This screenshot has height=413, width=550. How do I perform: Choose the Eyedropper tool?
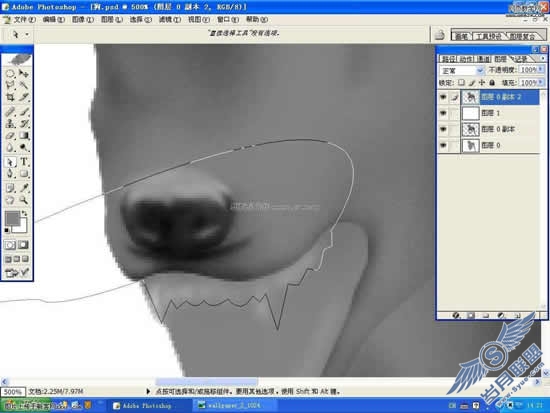(24, 188)
